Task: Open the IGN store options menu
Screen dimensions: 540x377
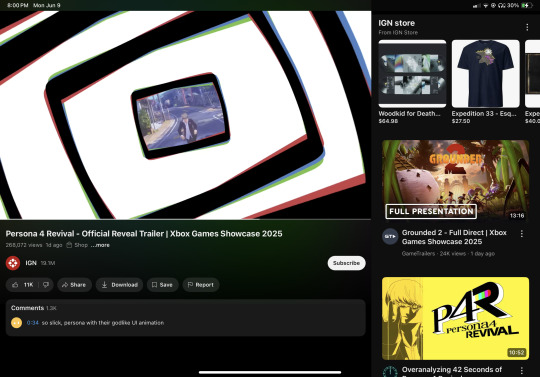Action: click(x=527, y=27)
